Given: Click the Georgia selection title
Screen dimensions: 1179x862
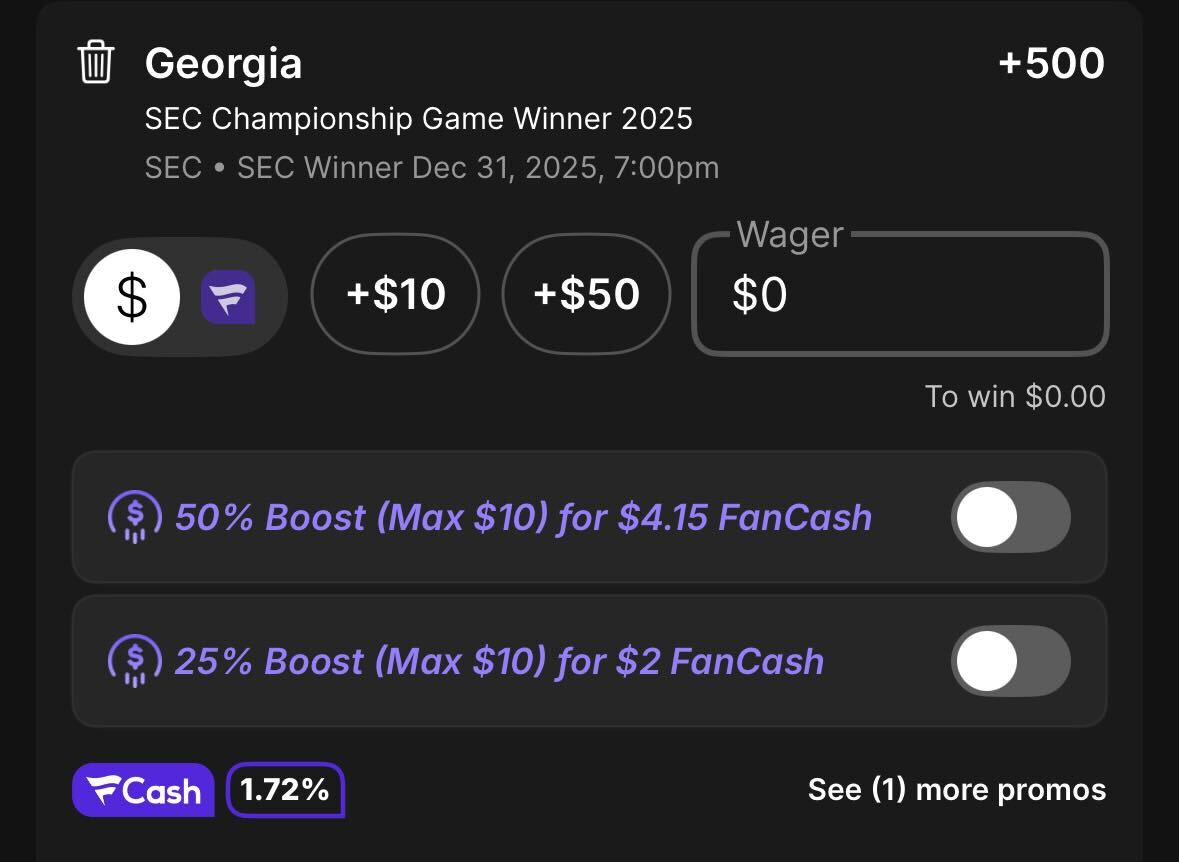Looking at the screenshot, I should click(223, 64).
